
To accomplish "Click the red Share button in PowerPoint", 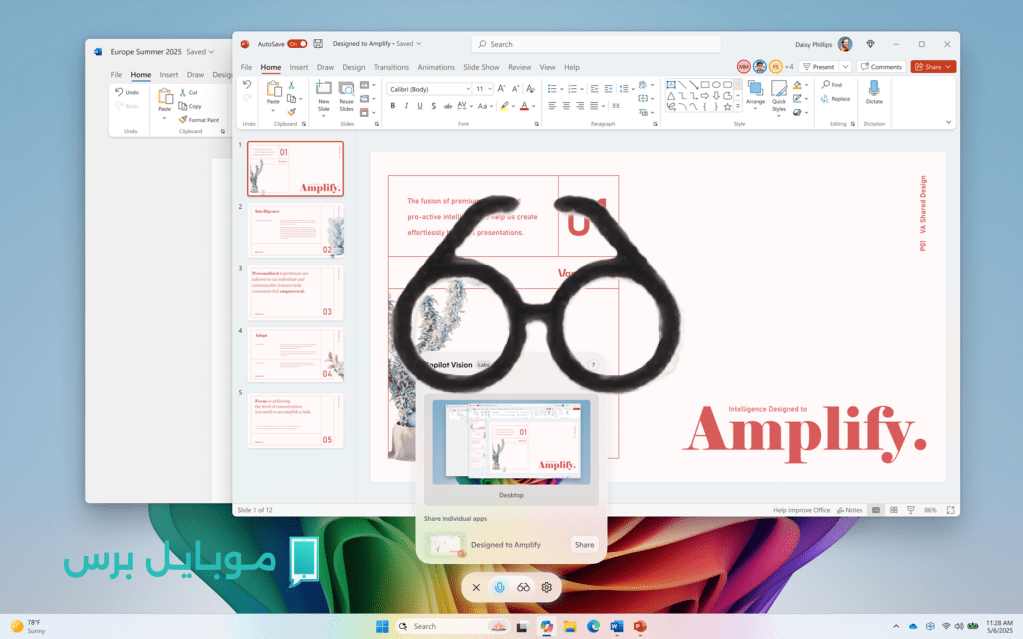I will [933, 67].
